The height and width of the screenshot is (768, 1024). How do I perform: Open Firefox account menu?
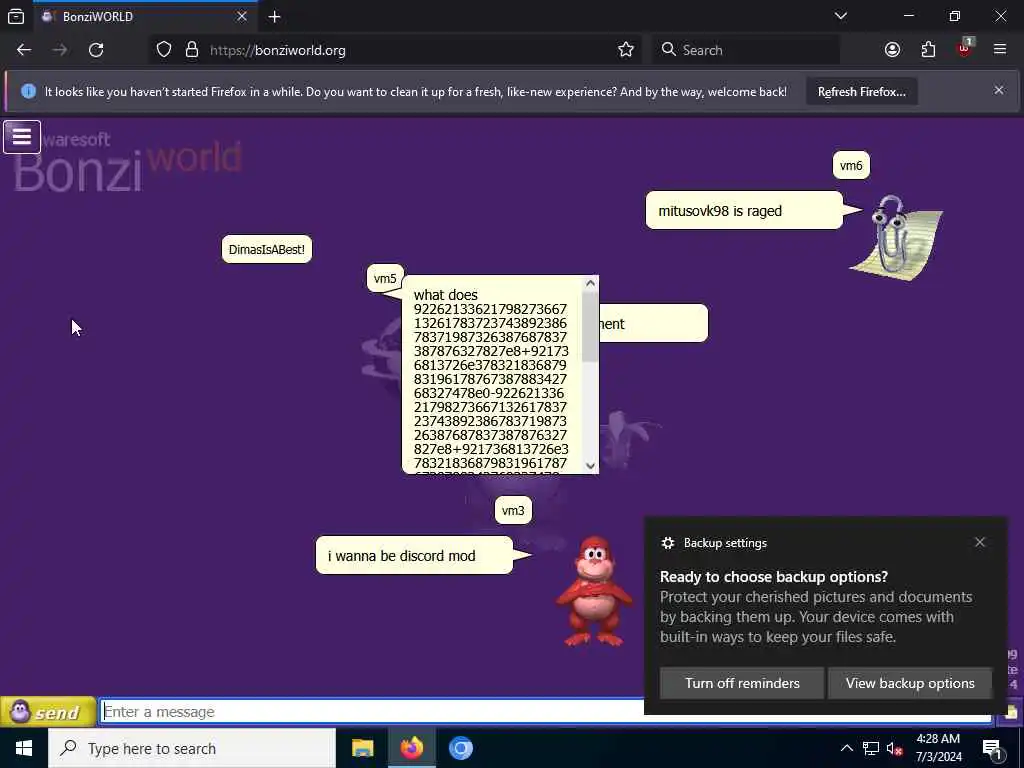pos(892,50)
